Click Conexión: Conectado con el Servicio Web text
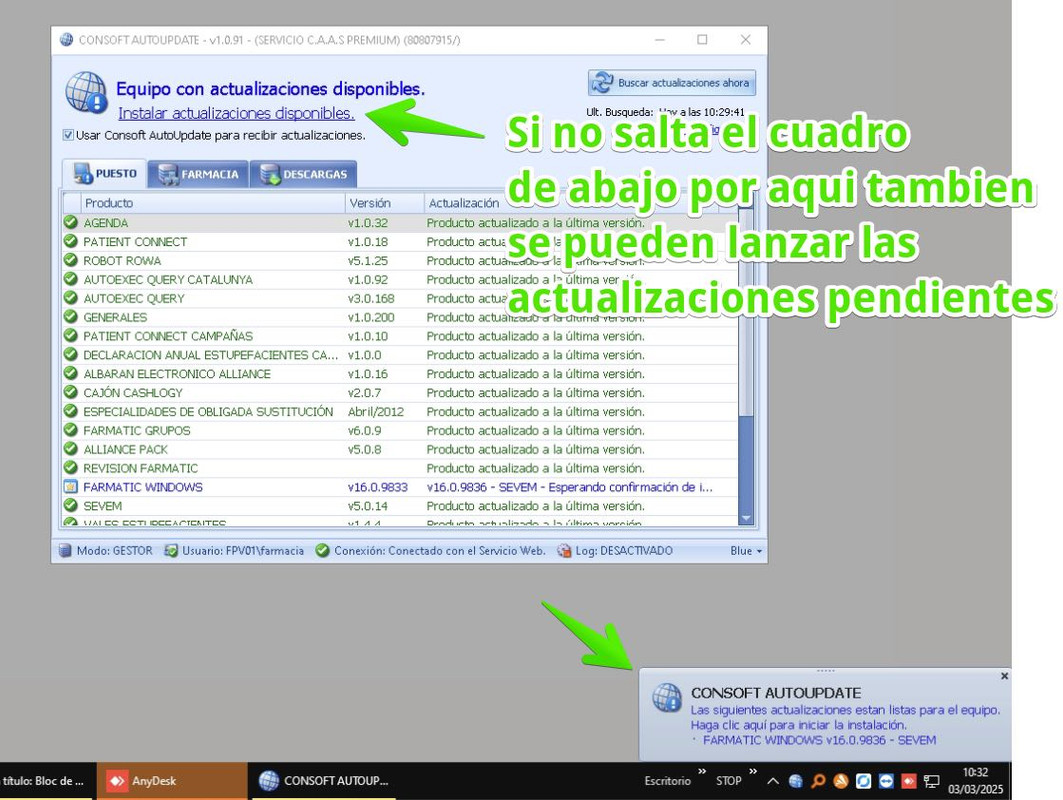The height and width of the screenshot is (800, 1063). [x=439, y=551]
